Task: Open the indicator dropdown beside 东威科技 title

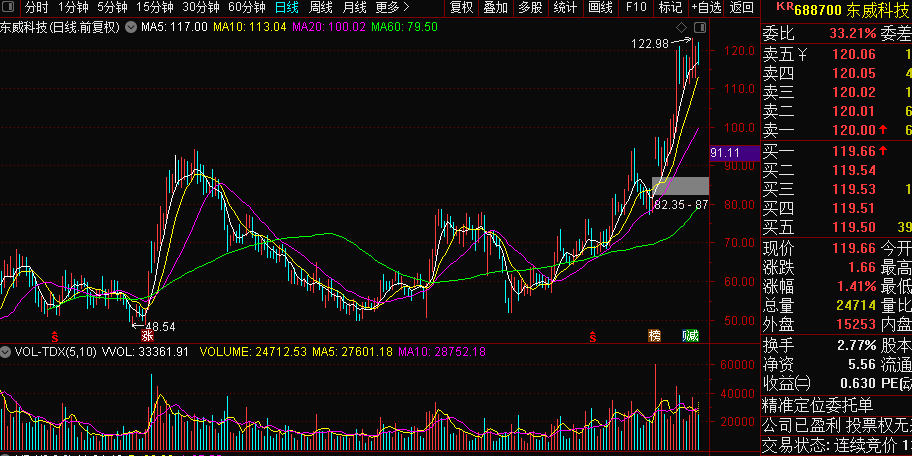Action: [131, 26]
